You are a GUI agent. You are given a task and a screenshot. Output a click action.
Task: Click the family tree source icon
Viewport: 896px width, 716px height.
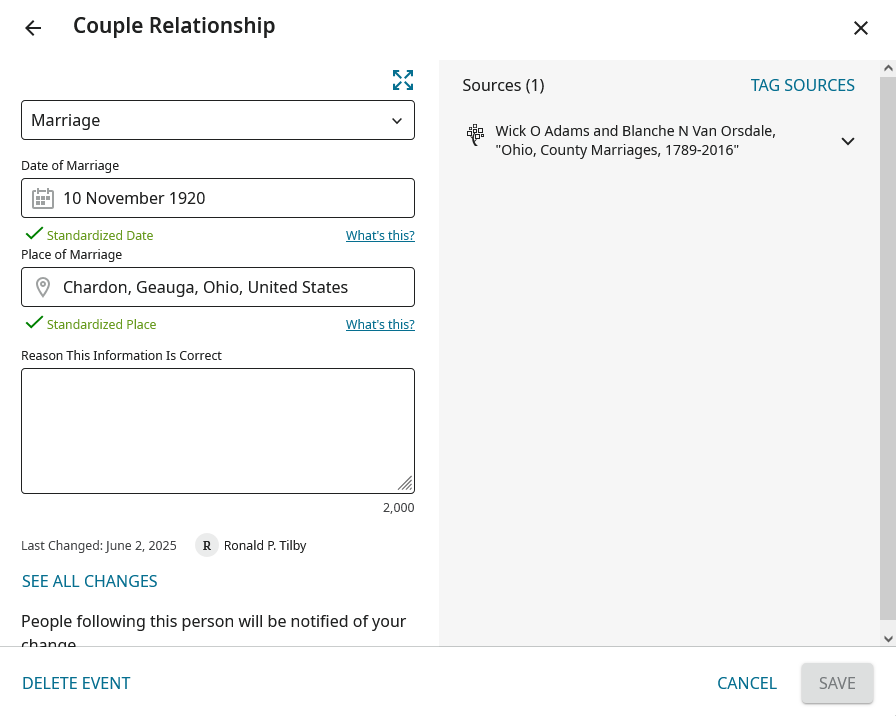475,135
